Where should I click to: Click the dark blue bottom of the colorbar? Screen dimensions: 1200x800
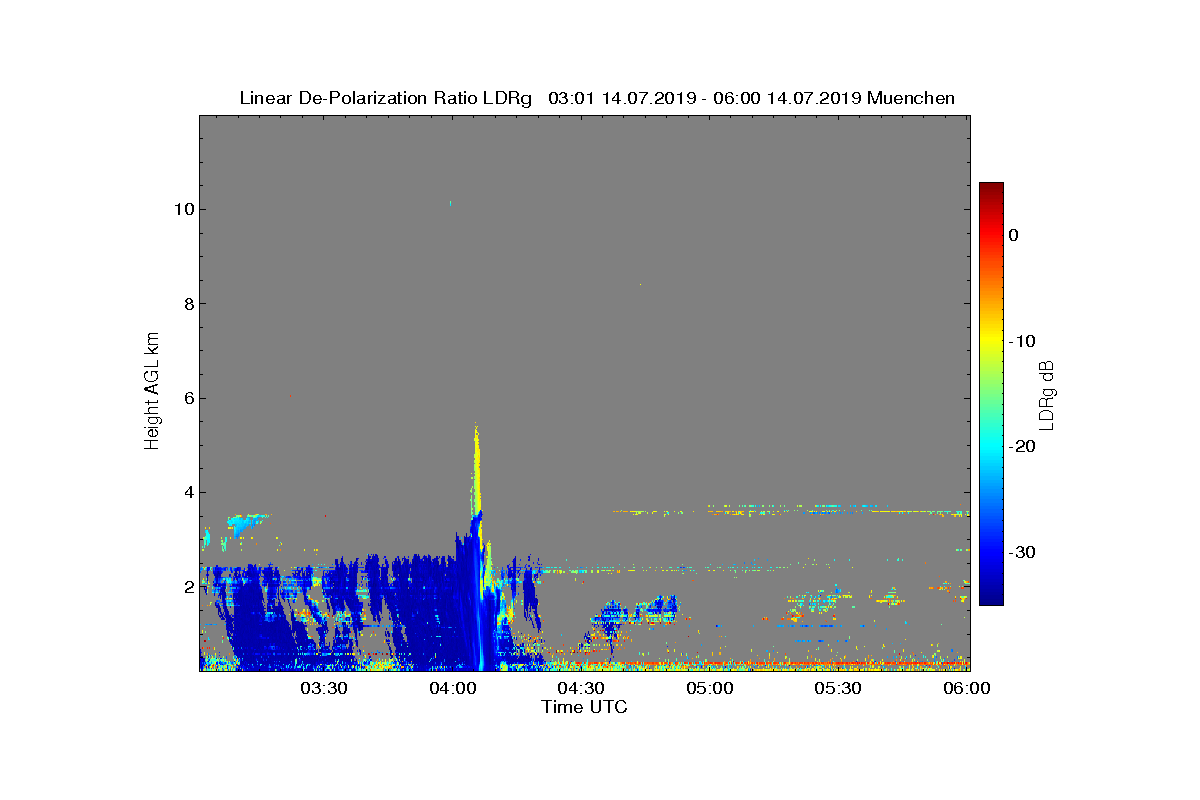pos(991,595)
